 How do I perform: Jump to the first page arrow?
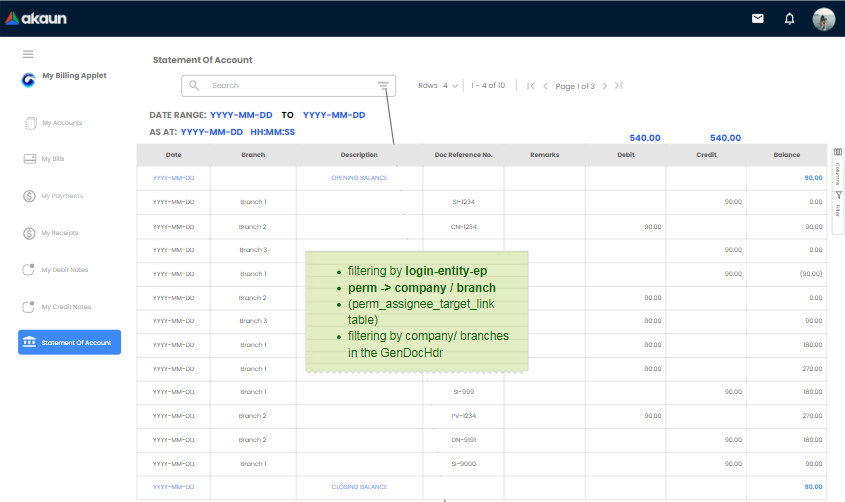(531, 86)
